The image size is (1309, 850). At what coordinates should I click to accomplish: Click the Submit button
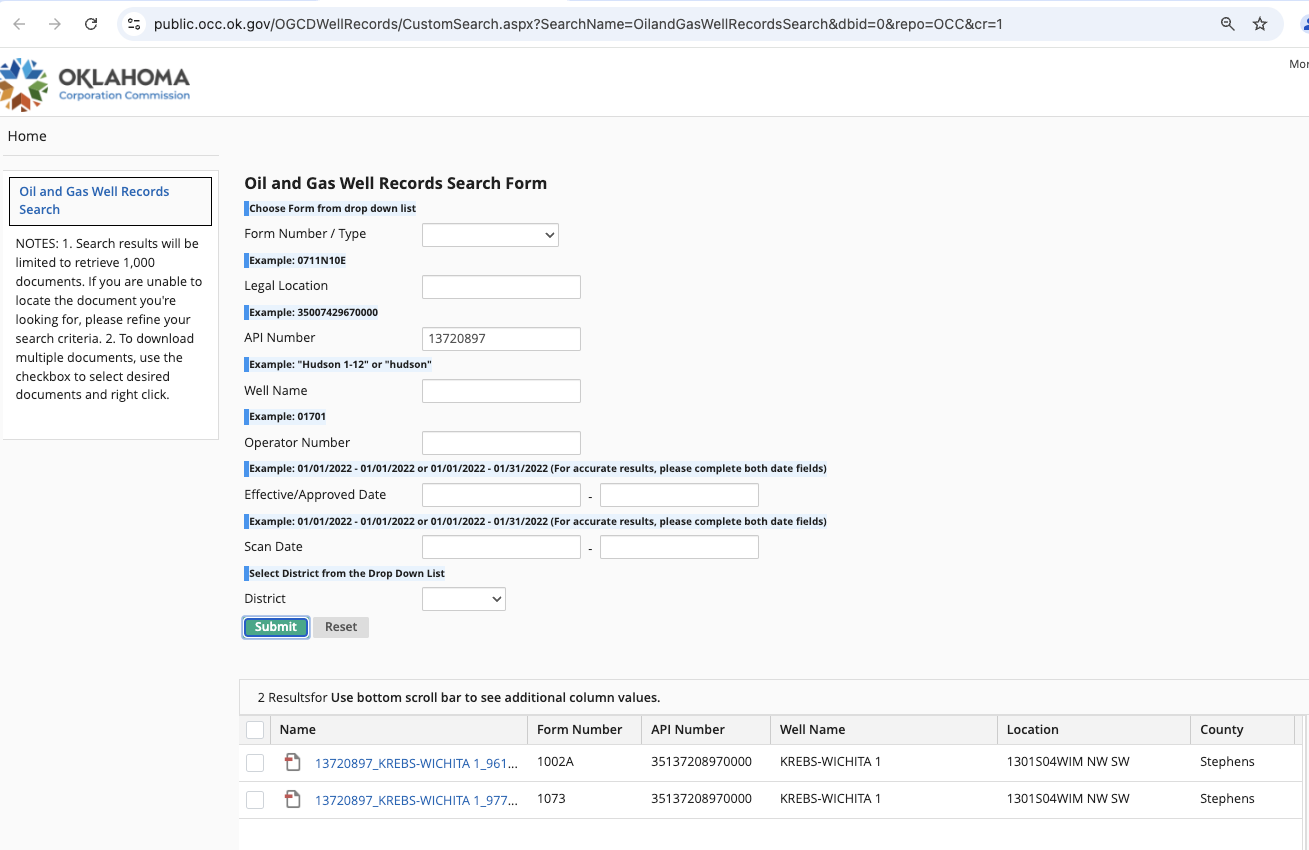pos(276,627)
